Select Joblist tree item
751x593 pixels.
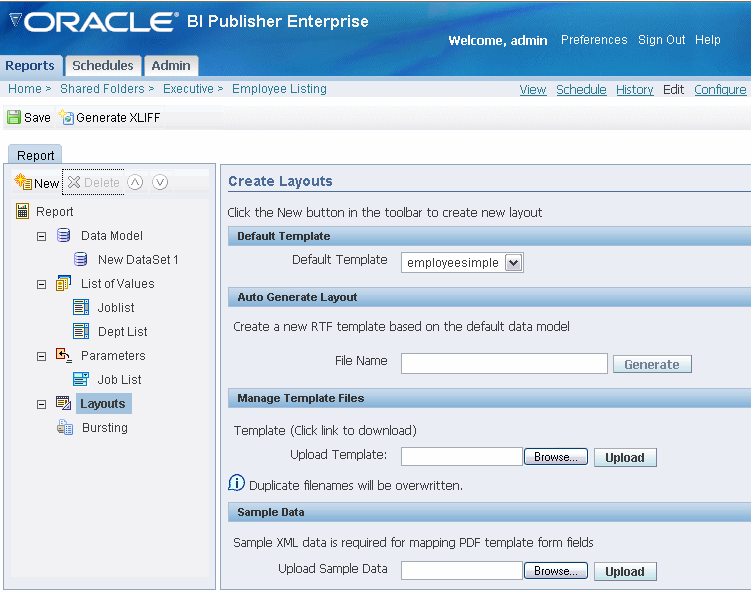[116, 308]
